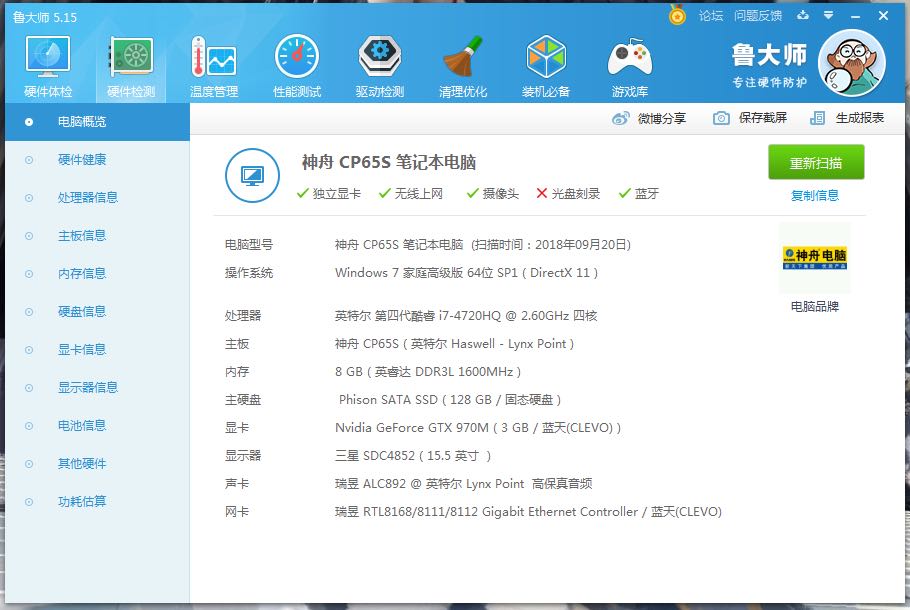Image resolution: width=910 pixels, height=610 pixels.
Task: Close the 鲁大师 window
Action: point(883,16)
